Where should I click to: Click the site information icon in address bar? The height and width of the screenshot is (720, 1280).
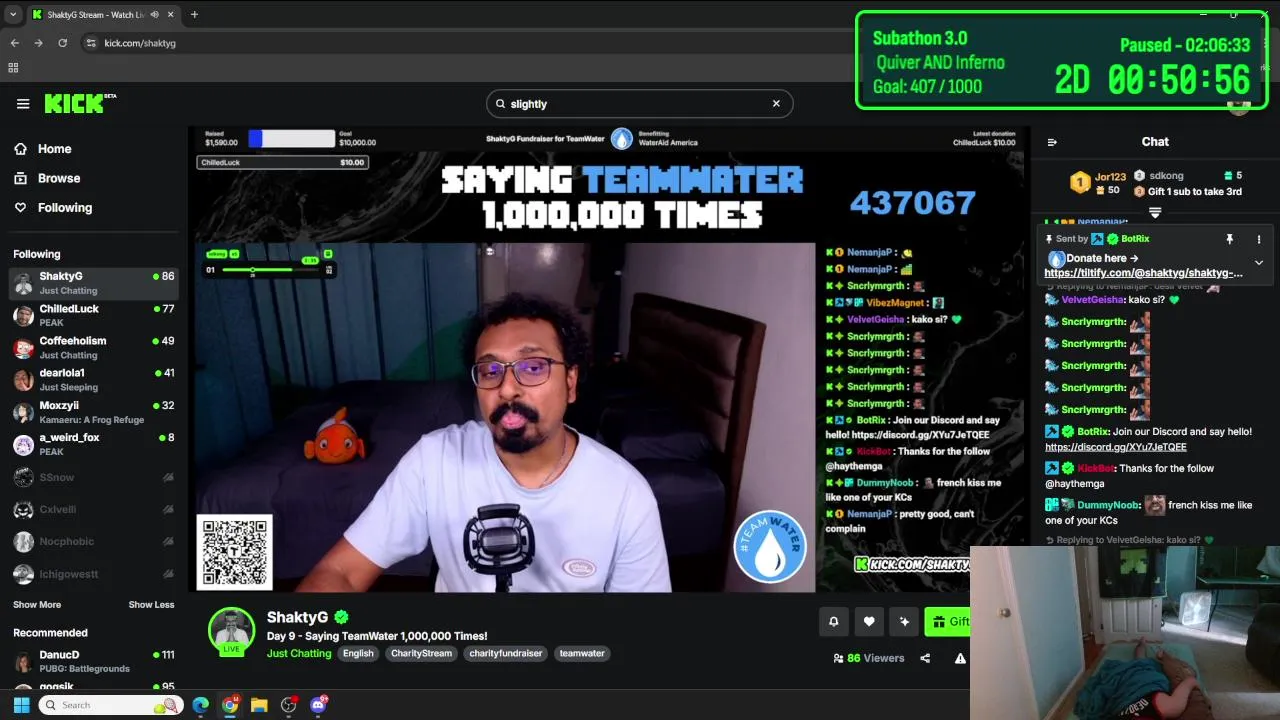click(x=91, y=43)
